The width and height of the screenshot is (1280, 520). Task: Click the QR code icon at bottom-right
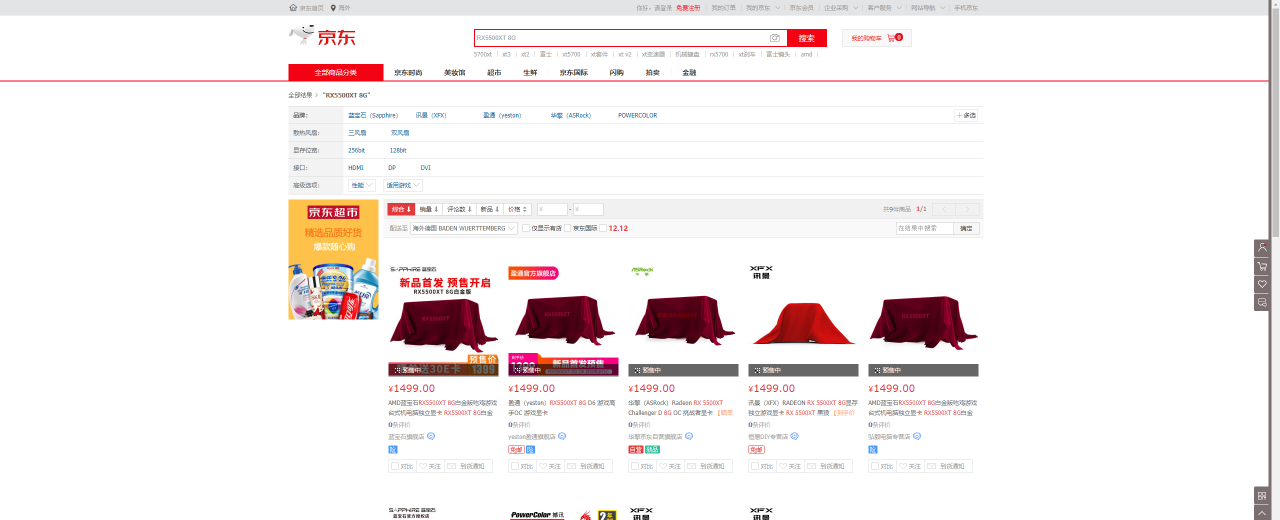tap(1262, 495)
